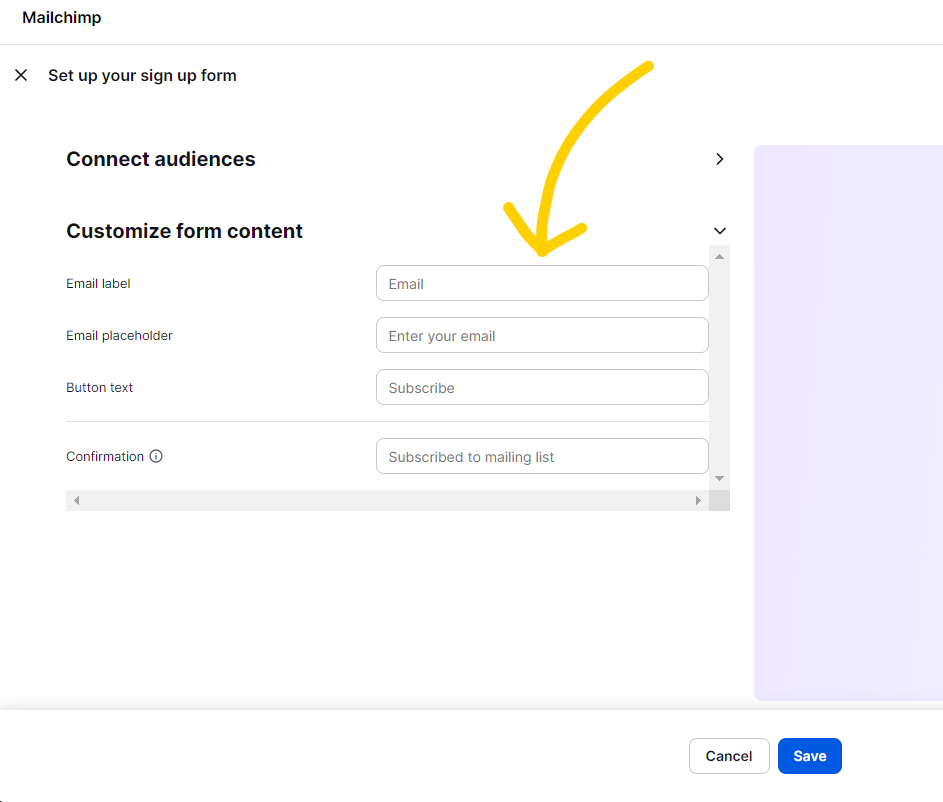Screen dimensions: 943x802
Task: Save the sign up form
Action: point(809,756)
